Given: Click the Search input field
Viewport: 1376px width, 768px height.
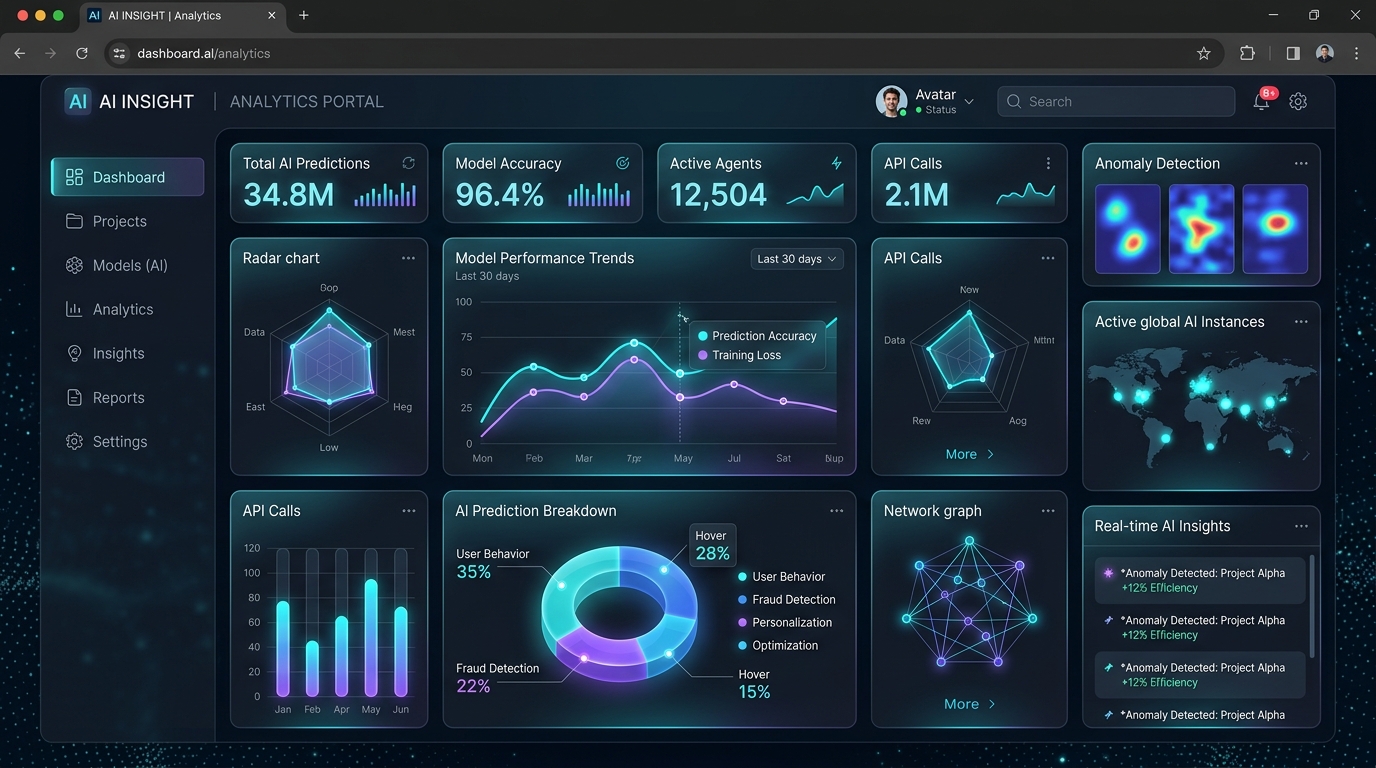Looking at the screenshot, I should tap(1116, 101).
